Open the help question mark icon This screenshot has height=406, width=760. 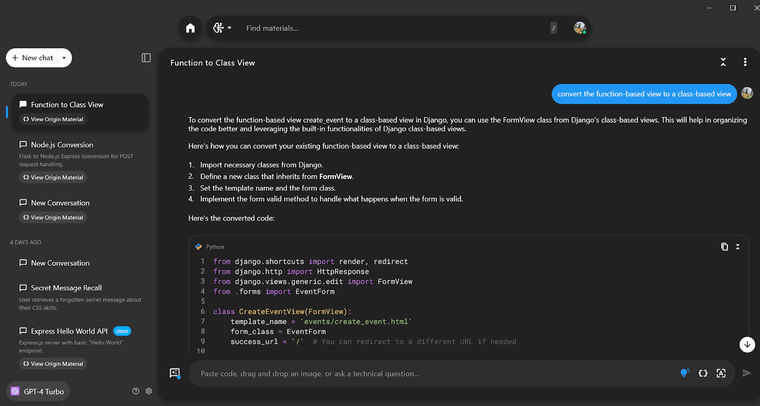click(136, 391)
